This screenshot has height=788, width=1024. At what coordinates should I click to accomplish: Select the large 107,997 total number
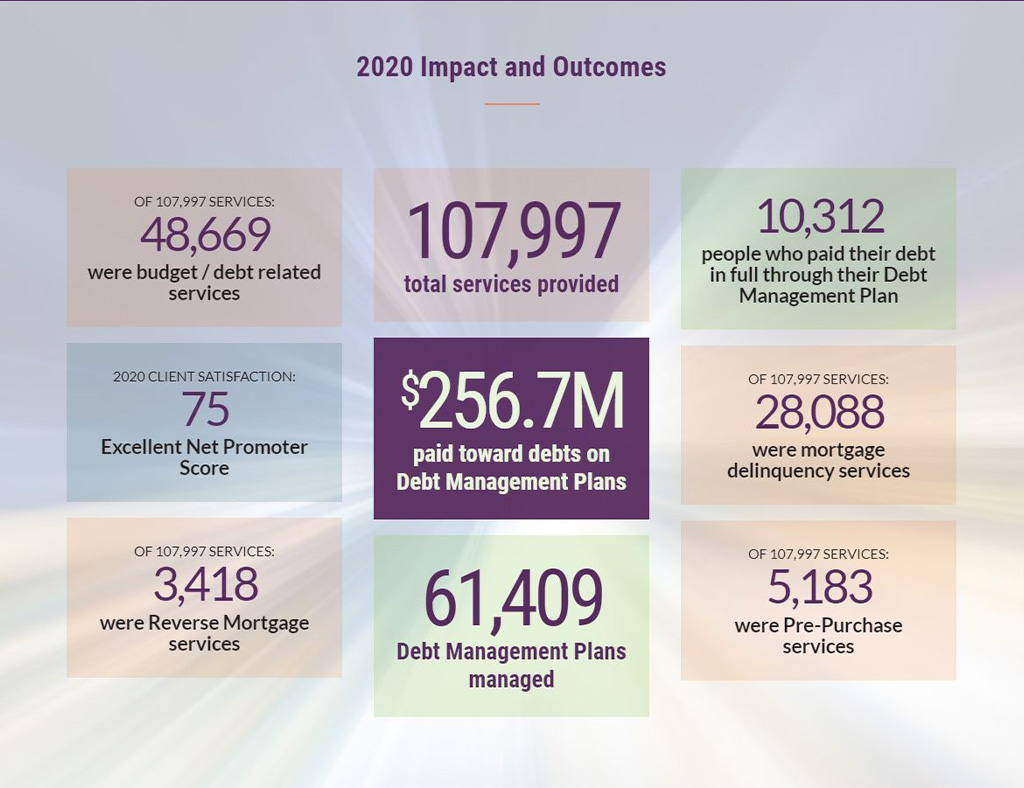coord(511,231)
